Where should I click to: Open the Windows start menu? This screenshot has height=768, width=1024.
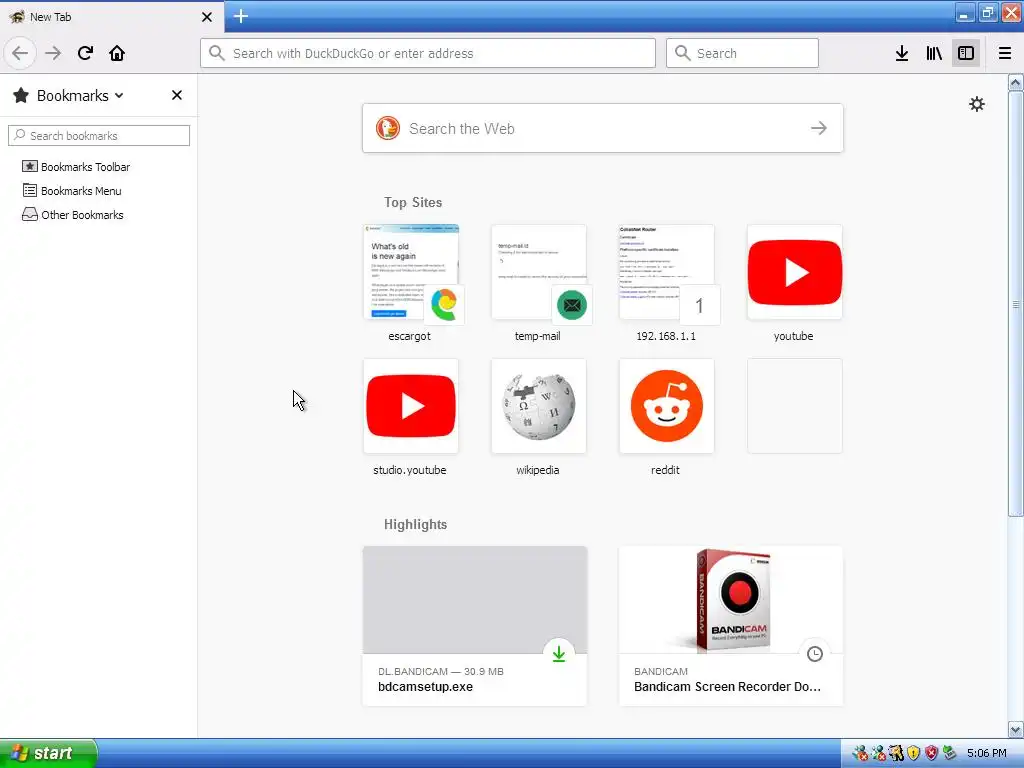pyautogui.click(x=48, y=753)
